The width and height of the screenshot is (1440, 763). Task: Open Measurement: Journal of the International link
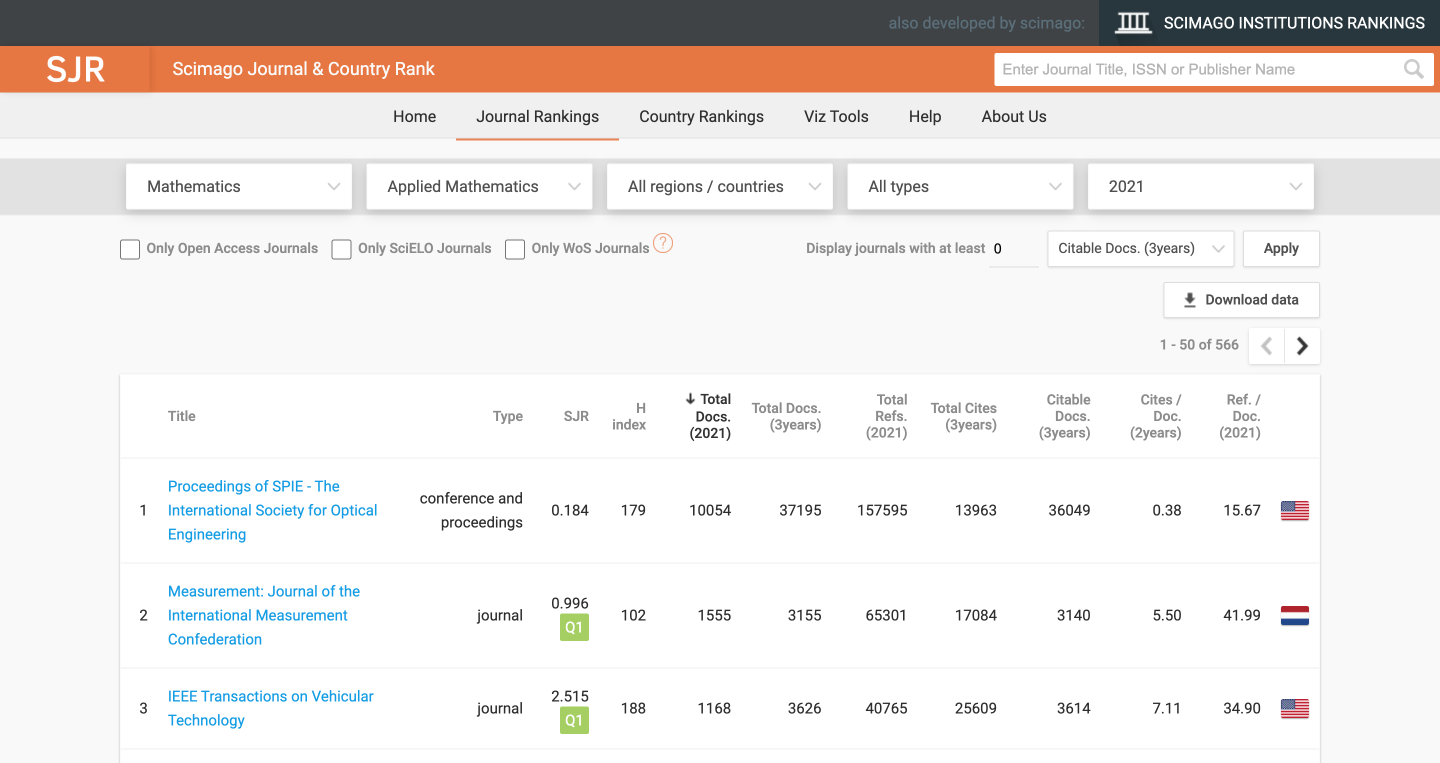point(264,615)
